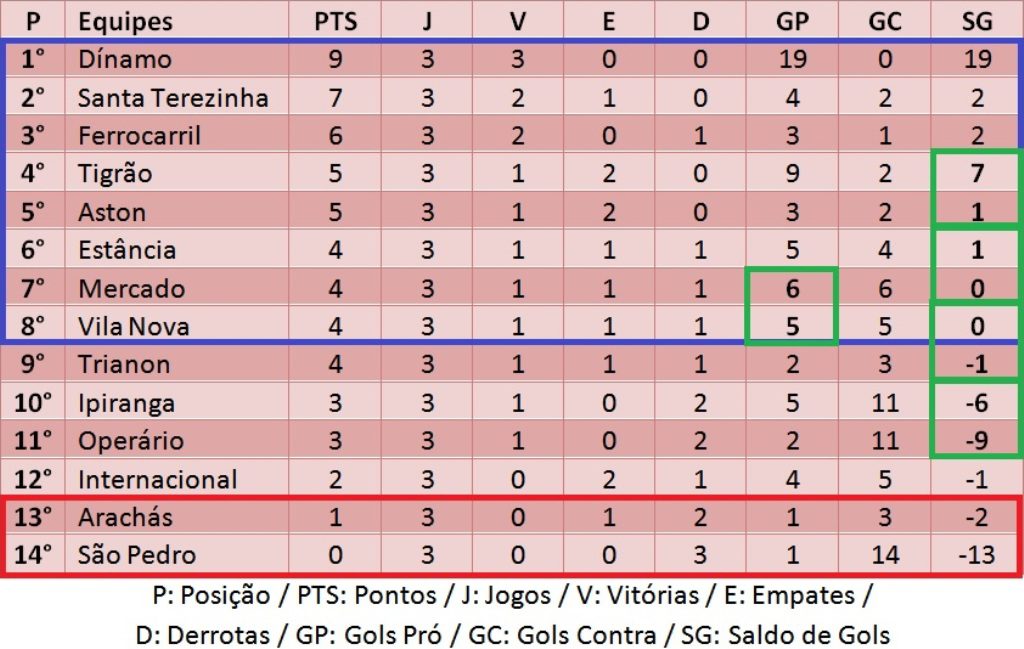Viewport: 1024px width, 649px height.
Task: Select the GC column header
Action: 885,21
